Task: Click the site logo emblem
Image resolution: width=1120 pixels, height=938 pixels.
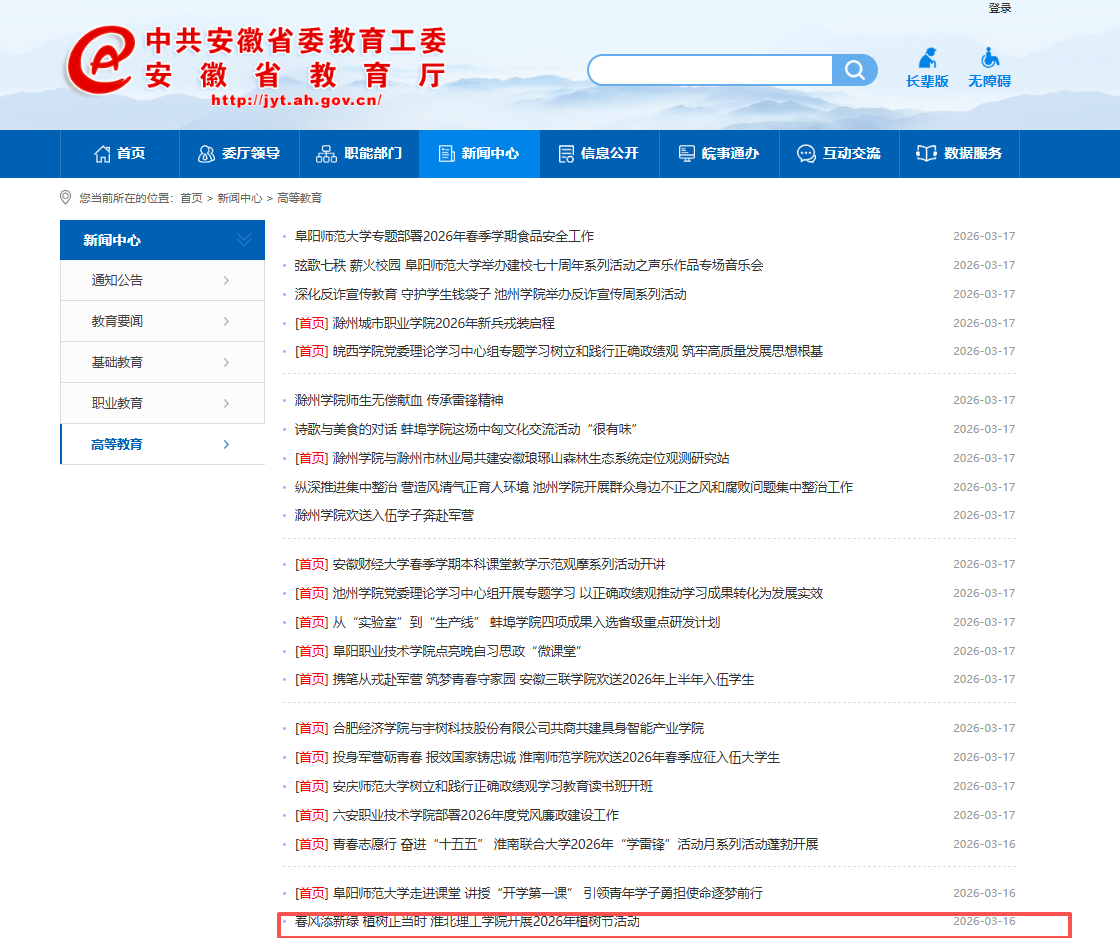Action: [100, 62]
